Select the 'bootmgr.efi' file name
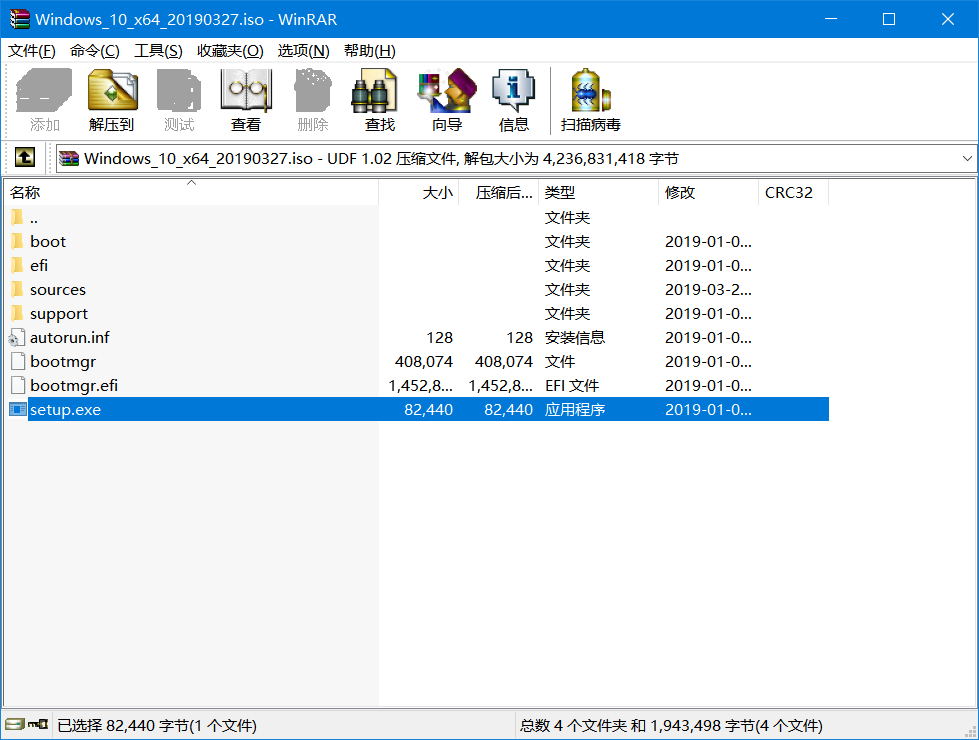 point(74,385)
